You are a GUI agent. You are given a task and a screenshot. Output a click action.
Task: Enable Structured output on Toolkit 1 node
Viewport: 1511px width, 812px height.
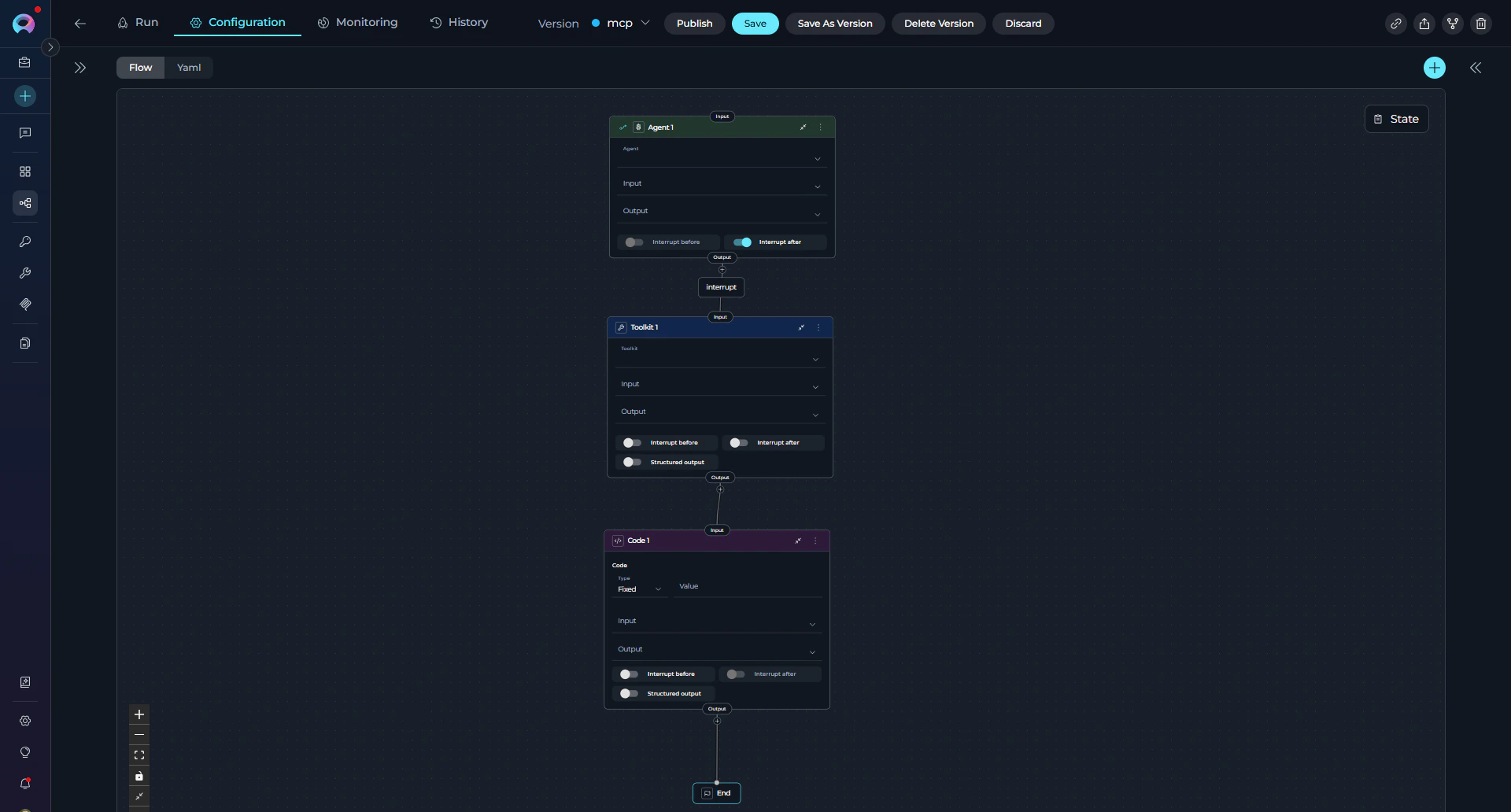pyautogui.click(x=632, y=463)
